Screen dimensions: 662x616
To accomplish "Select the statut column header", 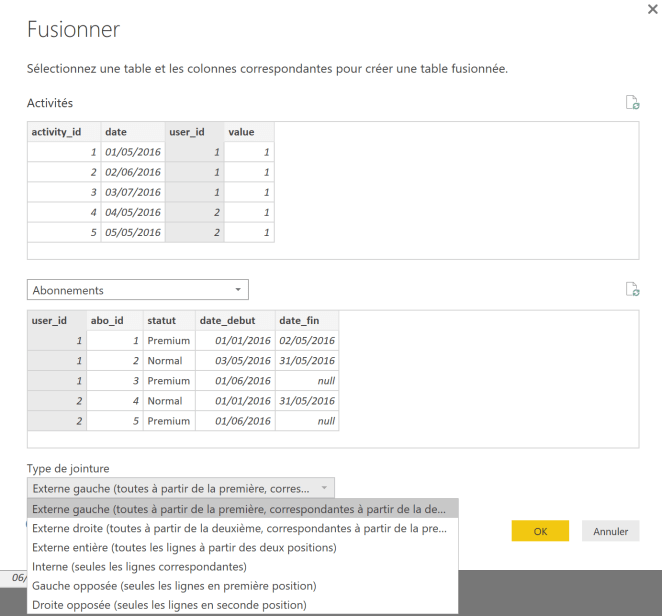I will click(x=168, y=321).
